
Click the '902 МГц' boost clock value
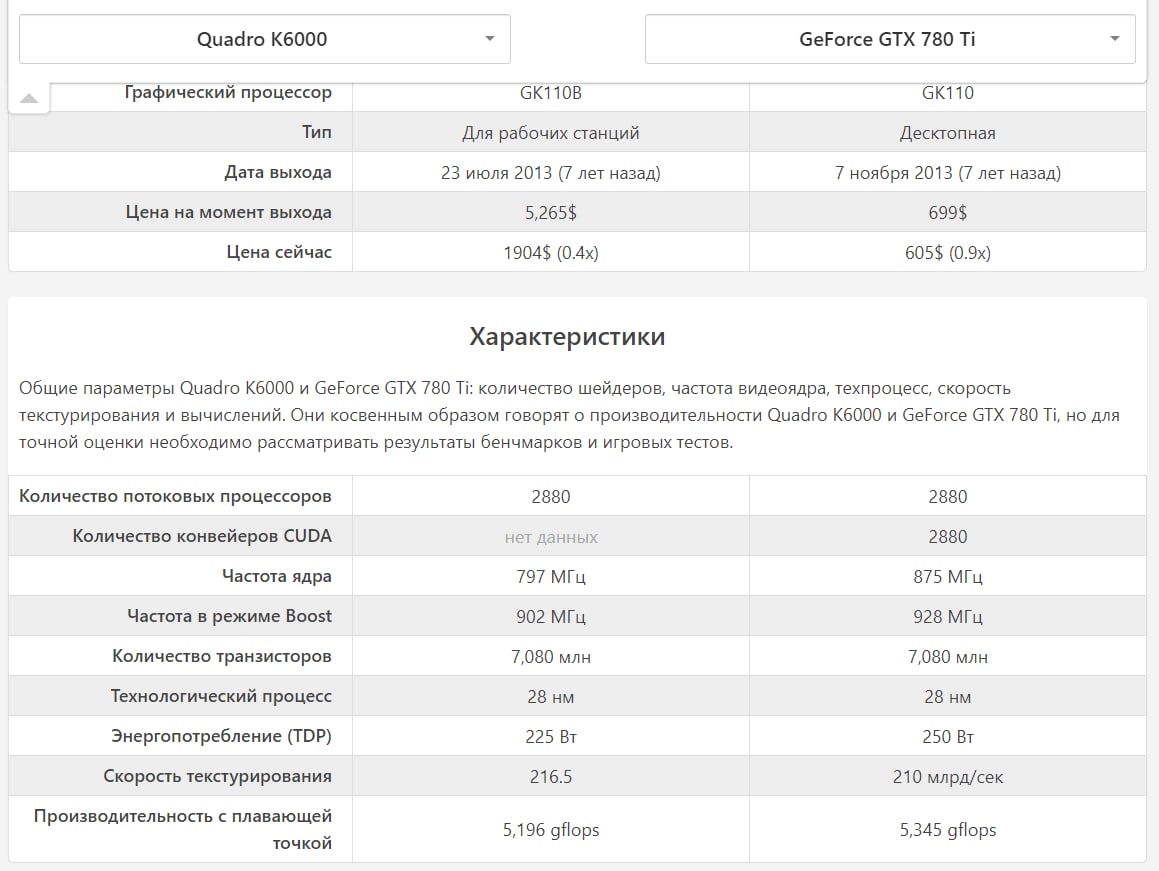(551, 617)
